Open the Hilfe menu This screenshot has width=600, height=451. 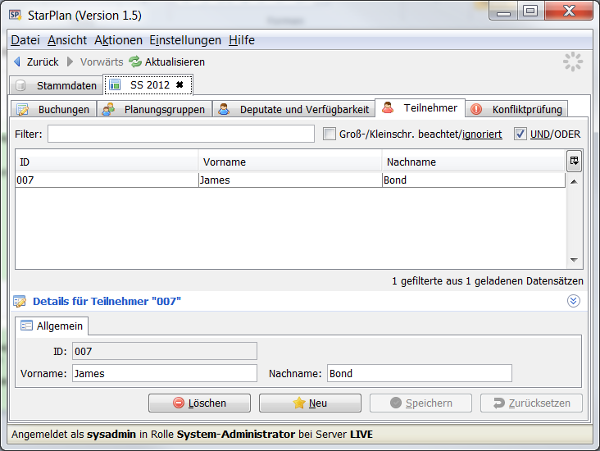click(x=241, y=40)
